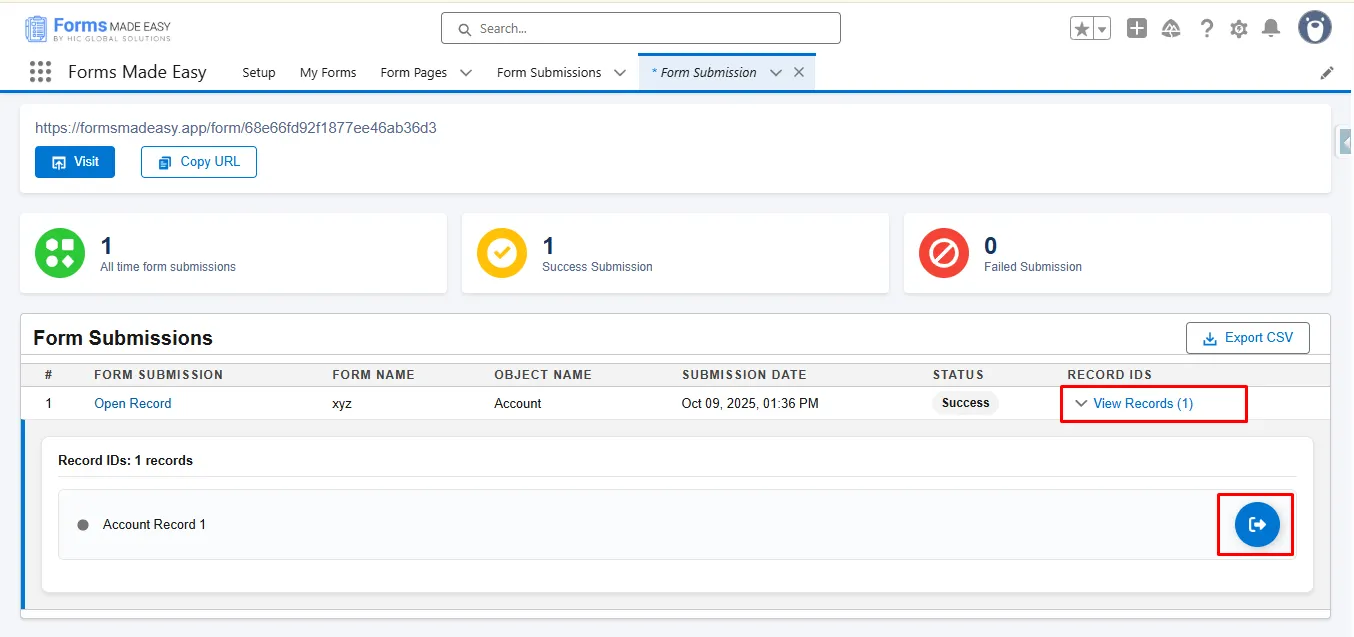Switch to the Setup tab
The width and height of the screenshot is (1354, 637).
[259, 73]
